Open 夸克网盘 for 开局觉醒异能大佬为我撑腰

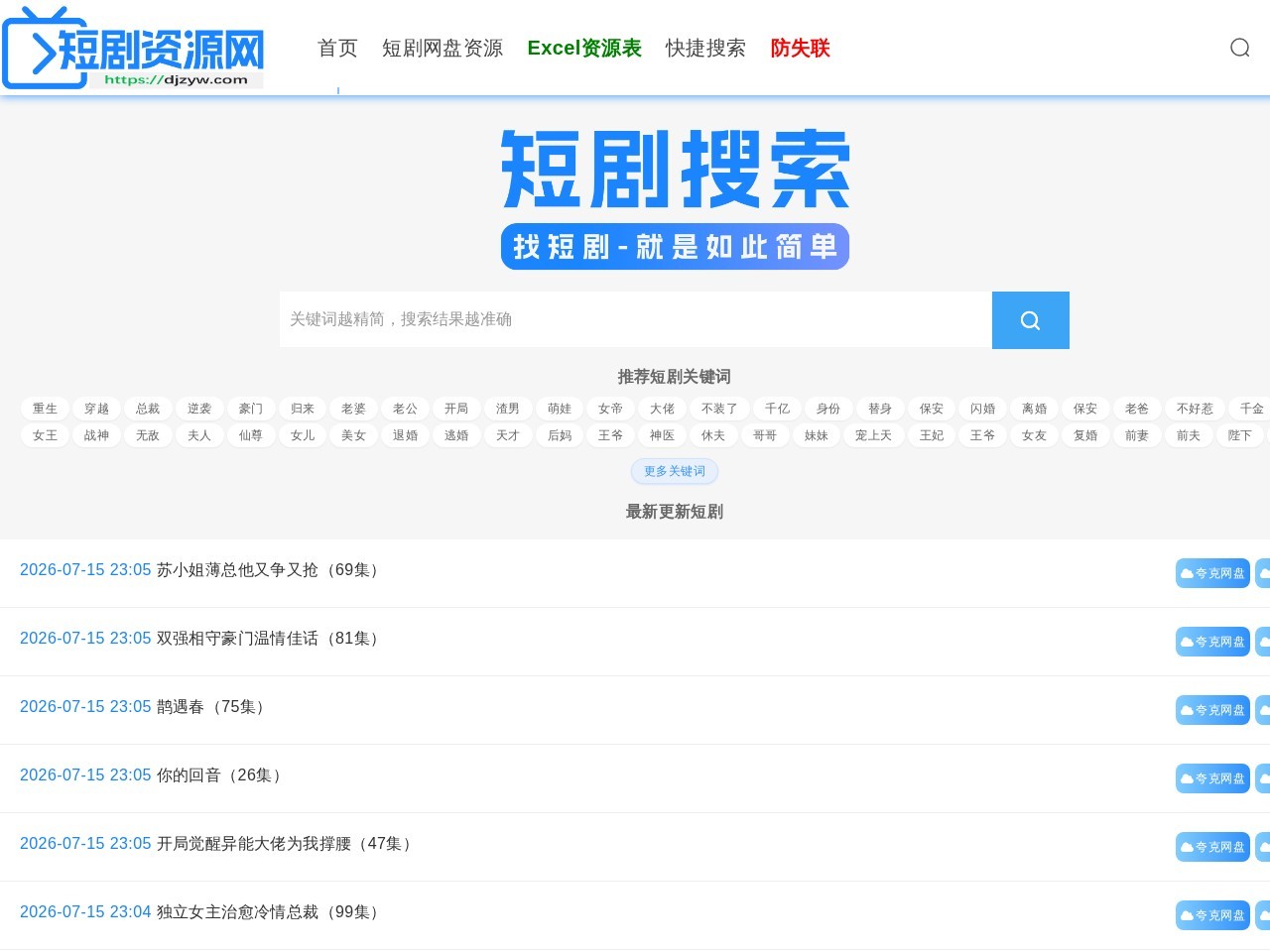tap(1212, 847)
